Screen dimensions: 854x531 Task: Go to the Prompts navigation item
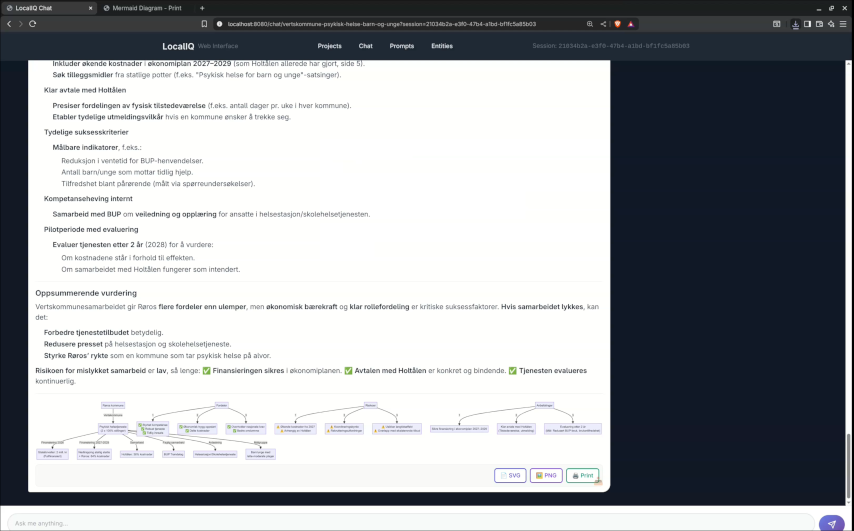(x=402, y=46)
